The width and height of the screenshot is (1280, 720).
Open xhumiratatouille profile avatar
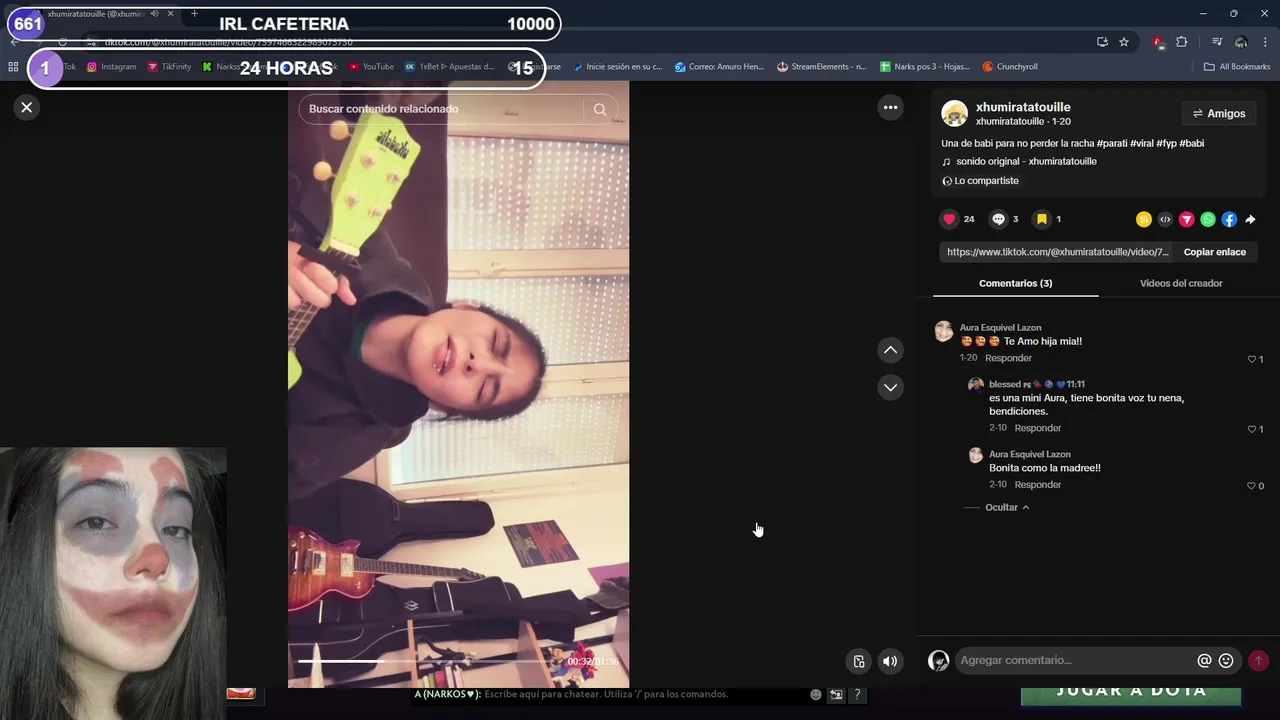[954, 114]
